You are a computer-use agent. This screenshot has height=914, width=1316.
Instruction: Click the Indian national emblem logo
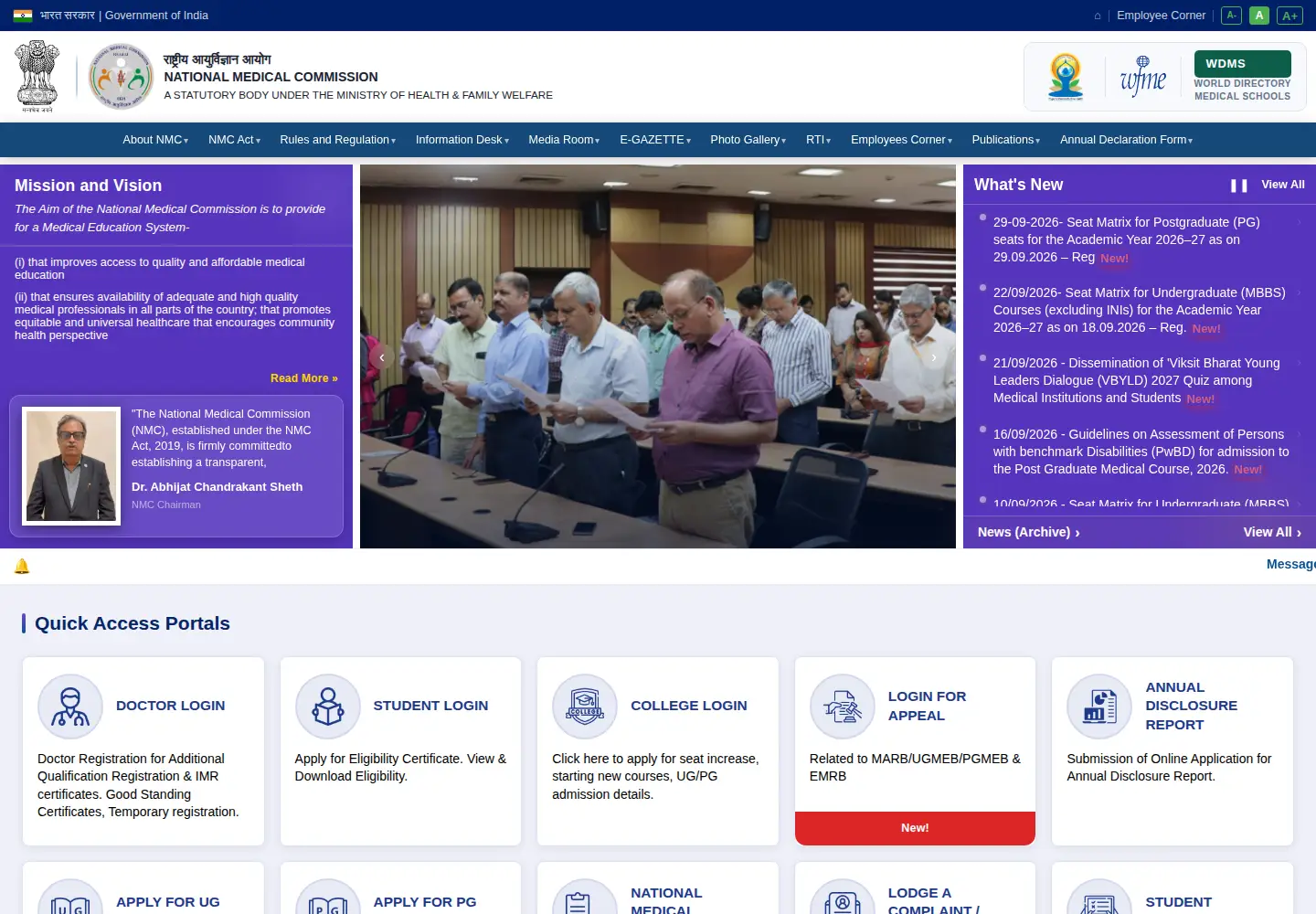[x=37, y=76]
